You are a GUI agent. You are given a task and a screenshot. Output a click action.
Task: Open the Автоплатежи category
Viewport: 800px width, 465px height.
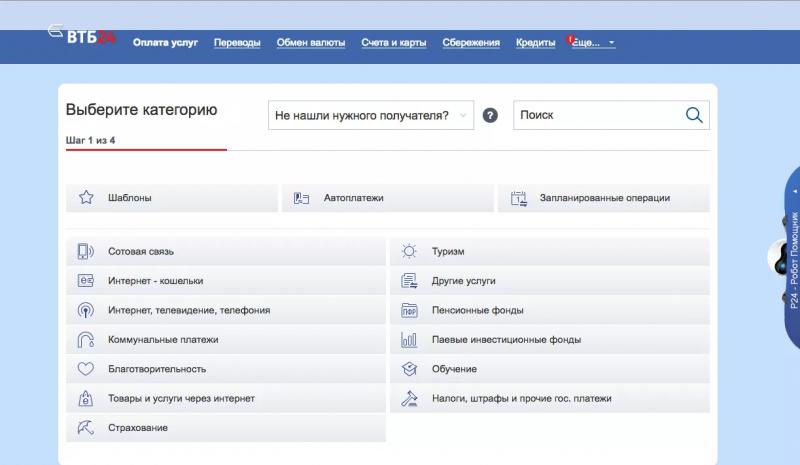[388, 198]
